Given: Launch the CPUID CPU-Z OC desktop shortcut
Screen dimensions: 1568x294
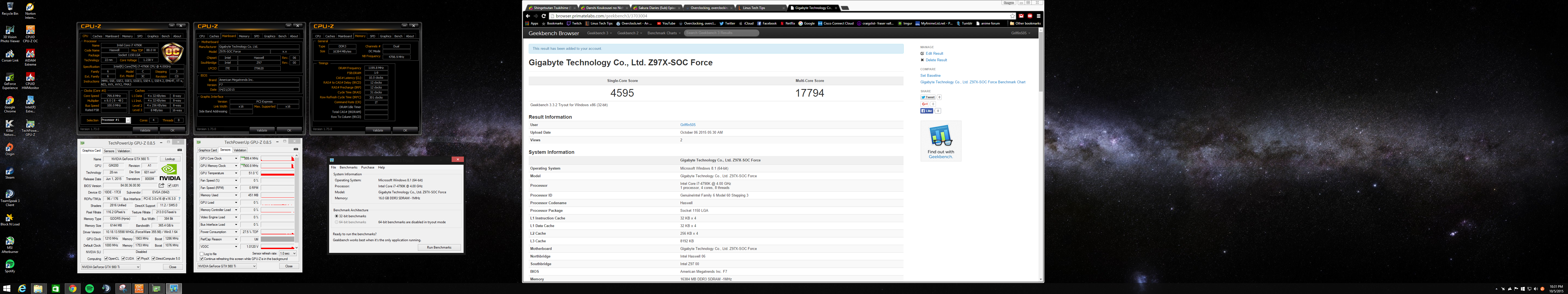Looking at the screenshot, I should [x=30, y=34].
